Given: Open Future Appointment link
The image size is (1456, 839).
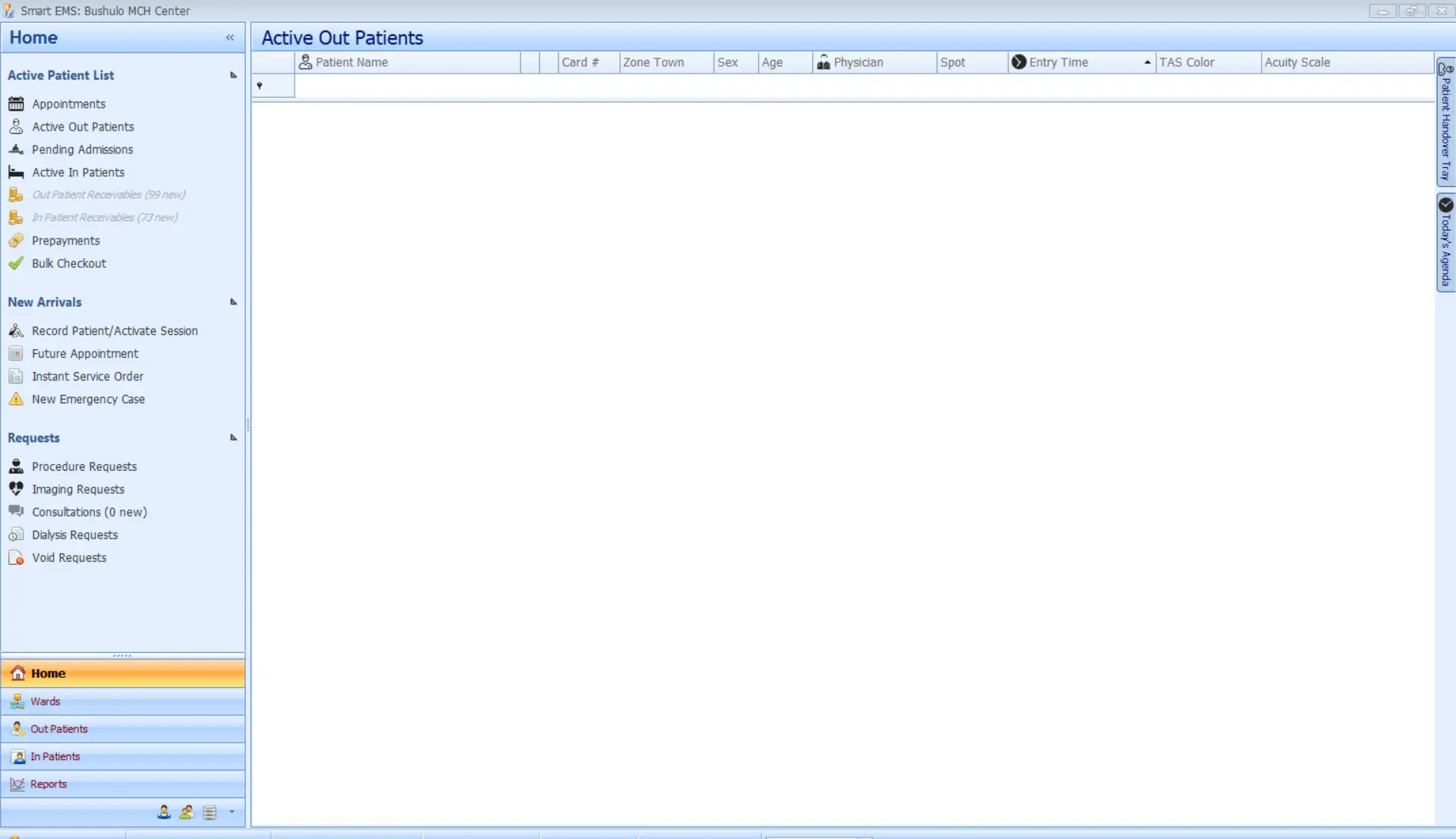Looking at the screenshot, I should pos(85,354).
